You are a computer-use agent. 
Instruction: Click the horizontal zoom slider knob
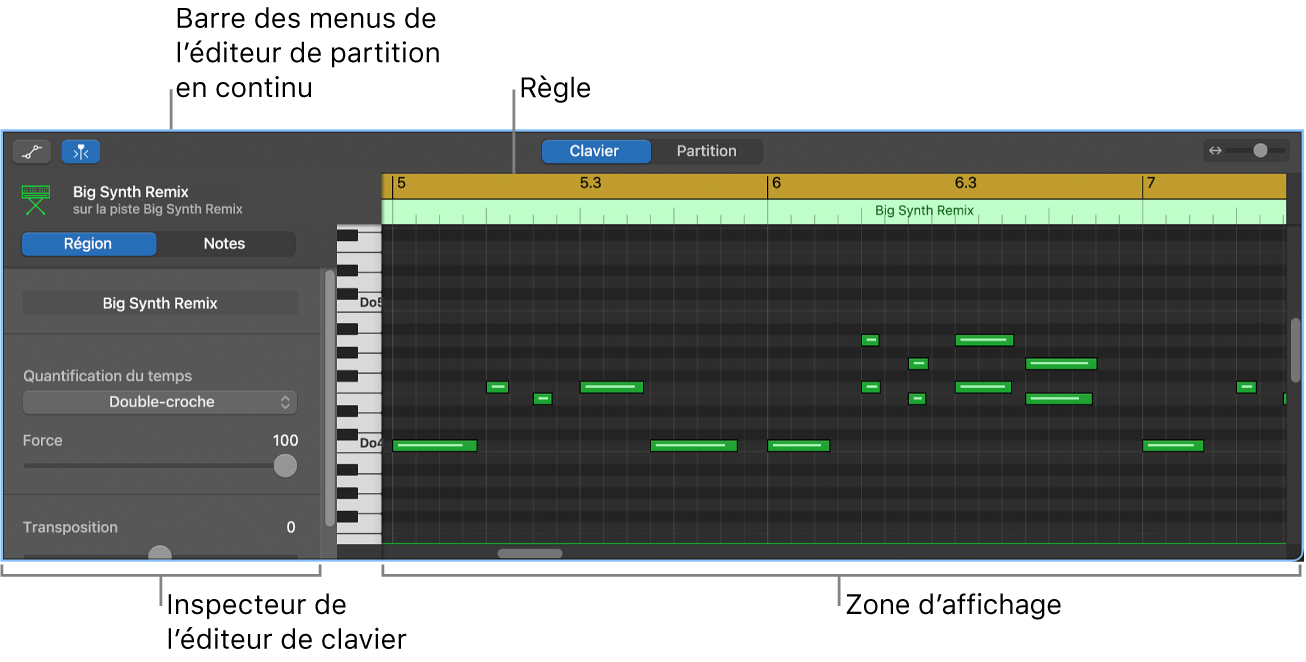click(x=1260, y=151)
